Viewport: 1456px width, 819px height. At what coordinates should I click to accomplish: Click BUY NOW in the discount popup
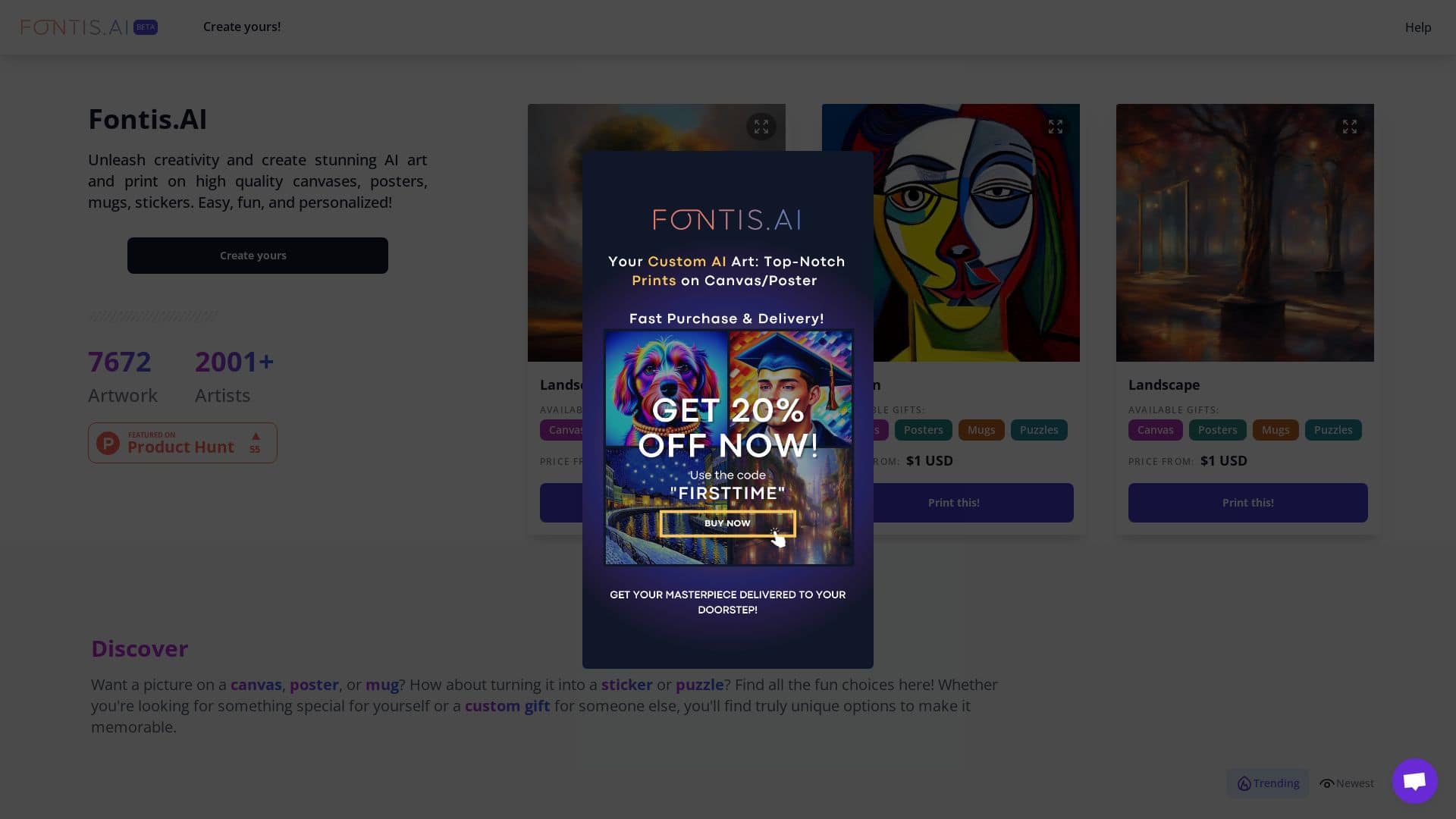click(727, 523)
